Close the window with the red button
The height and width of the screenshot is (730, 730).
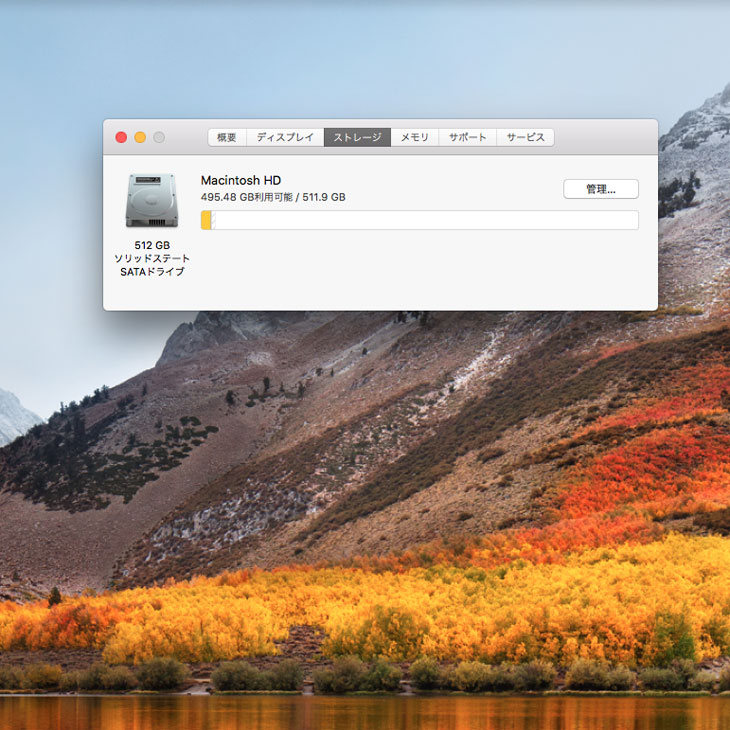(121, 137)
